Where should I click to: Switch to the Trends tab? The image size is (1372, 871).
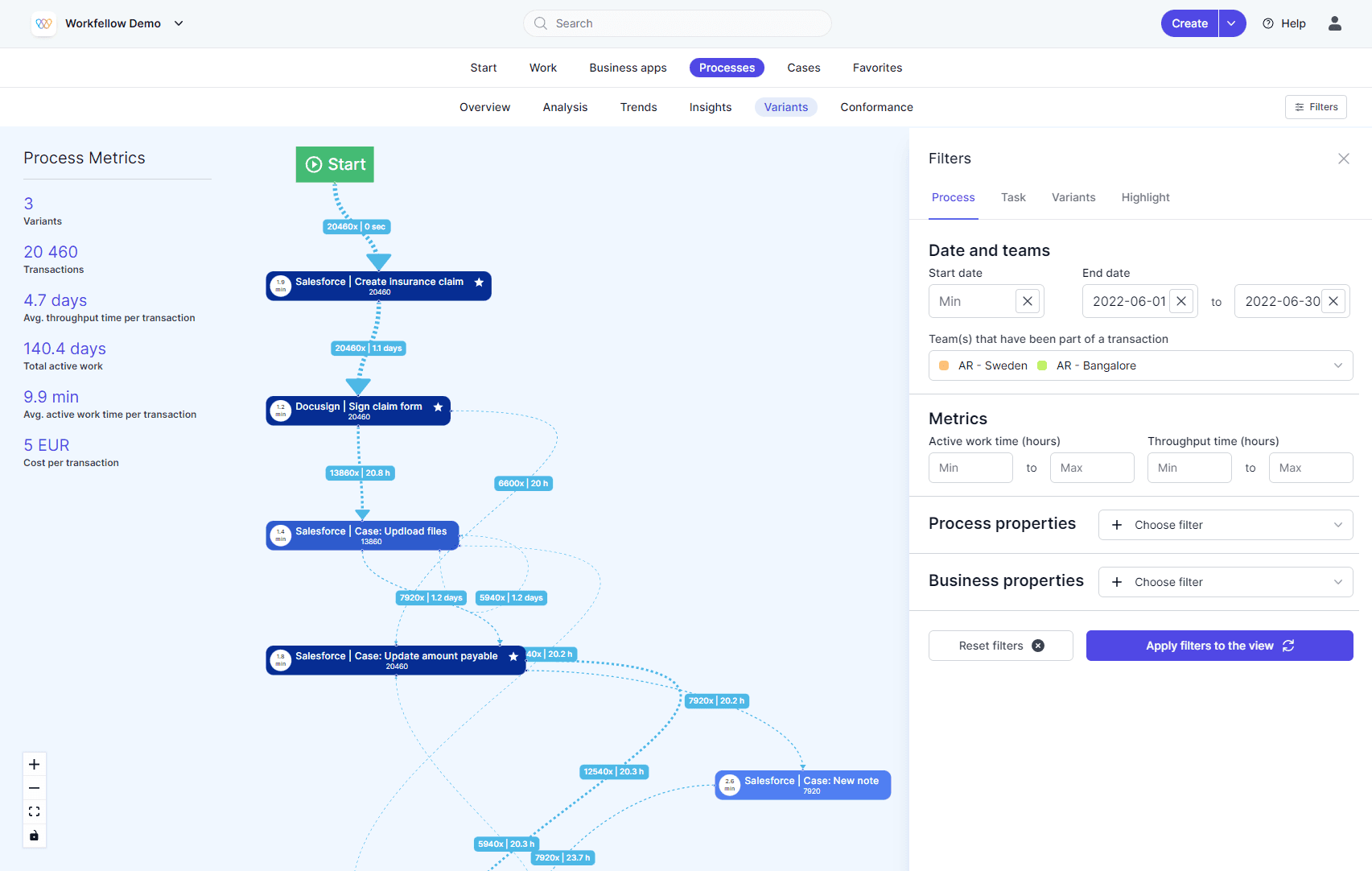(638, 107)
